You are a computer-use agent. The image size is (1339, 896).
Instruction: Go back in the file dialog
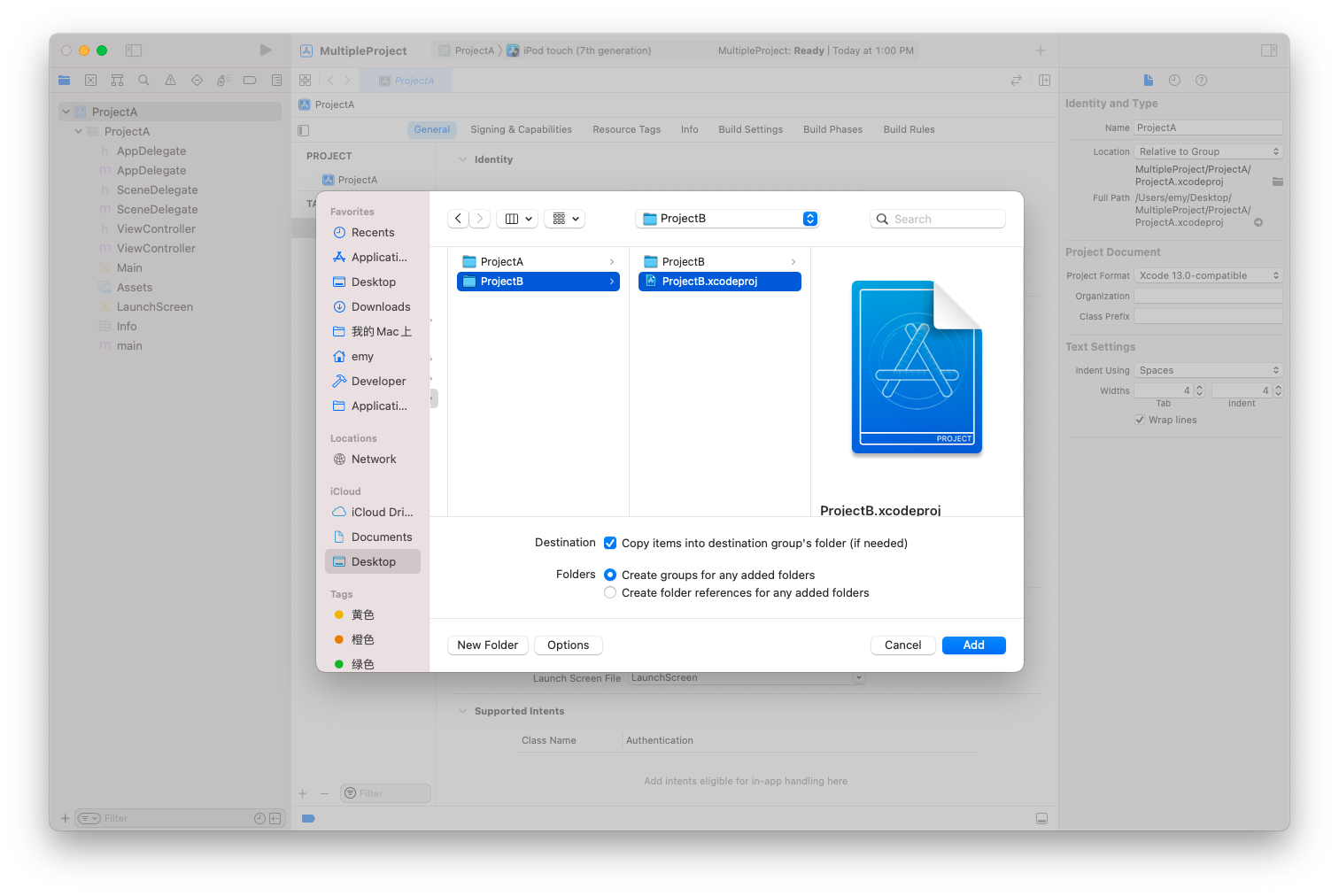pyautogui.click(x=458, y=219)
